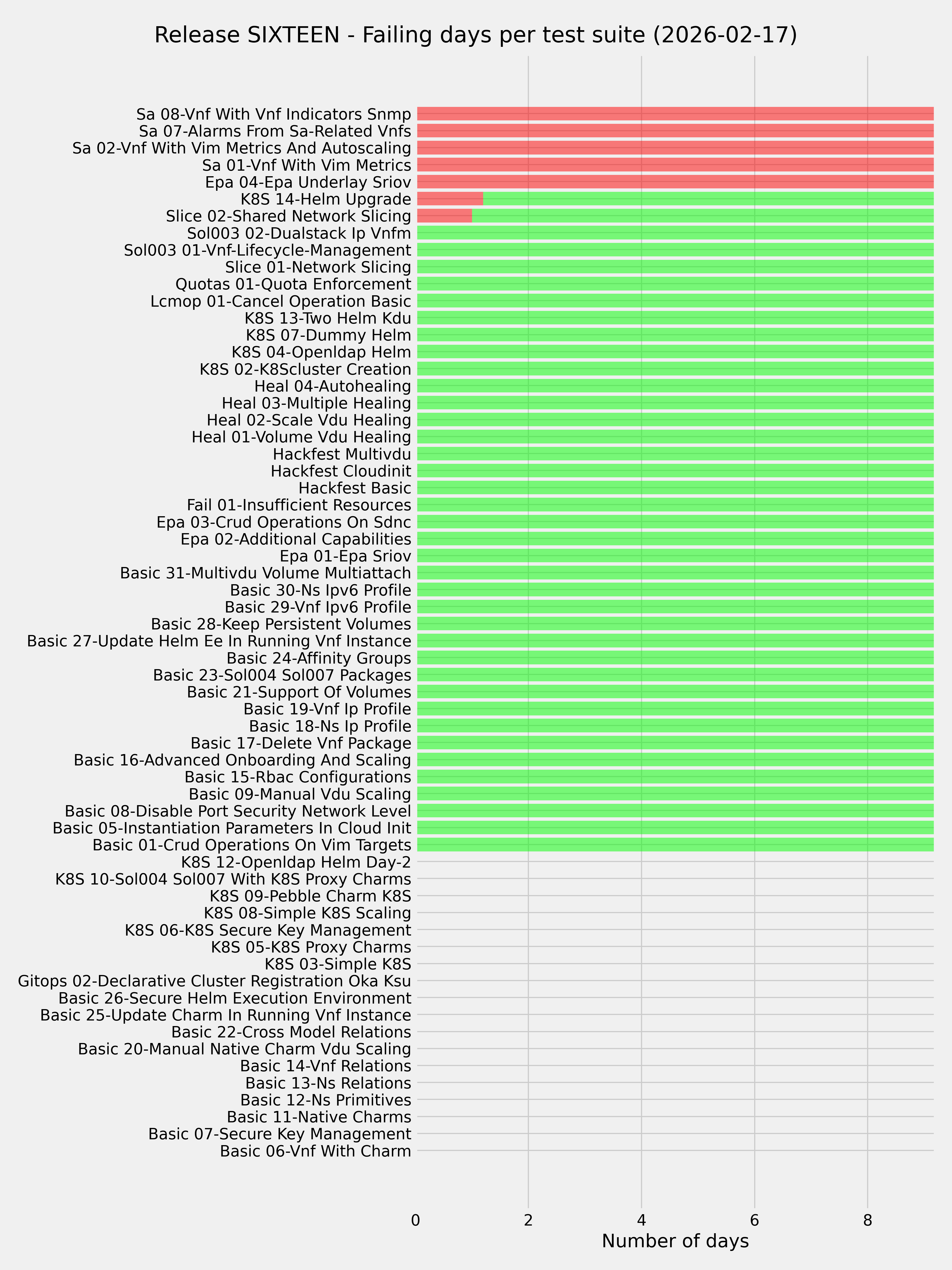Click the Sol003 02-Dualstack Ip Vnfm label
The height and width of the screenshot is (1270, 952).
[299, 234]
